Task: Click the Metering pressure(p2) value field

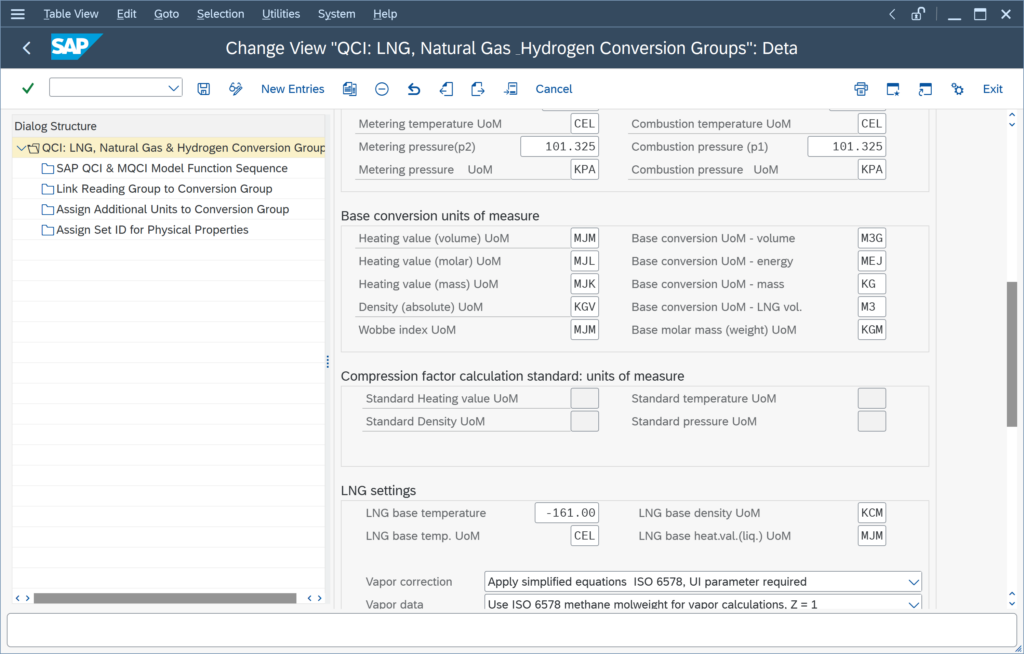Action: [560, 146]
